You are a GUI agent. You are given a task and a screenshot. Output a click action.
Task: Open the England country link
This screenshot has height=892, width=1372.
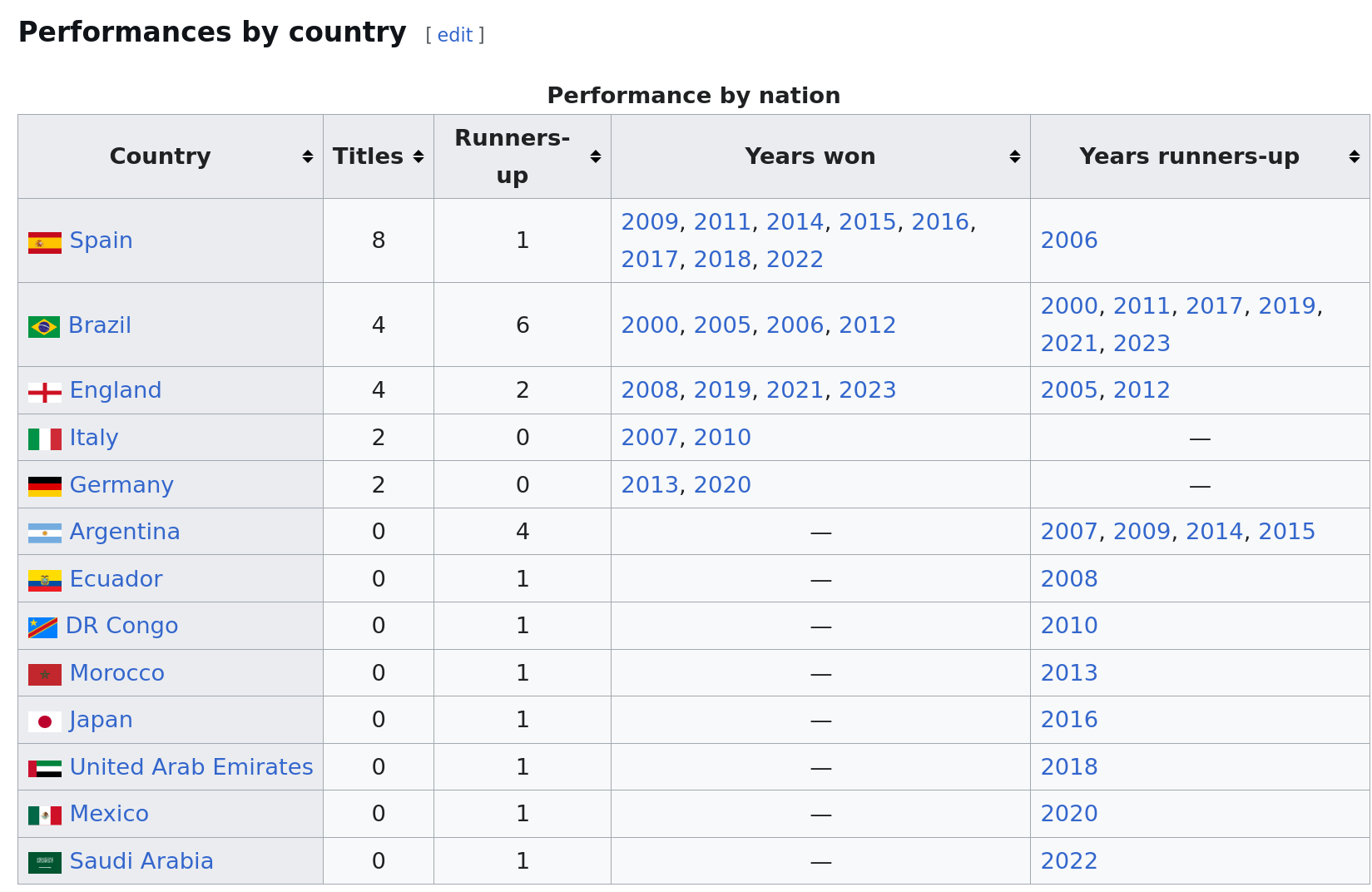pyautogui.click(x=116, y=390)
